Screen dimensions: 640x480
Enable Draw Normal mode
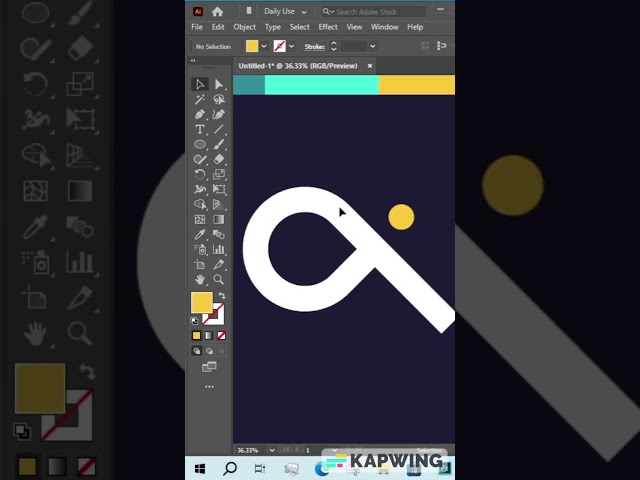click(197, 351)
